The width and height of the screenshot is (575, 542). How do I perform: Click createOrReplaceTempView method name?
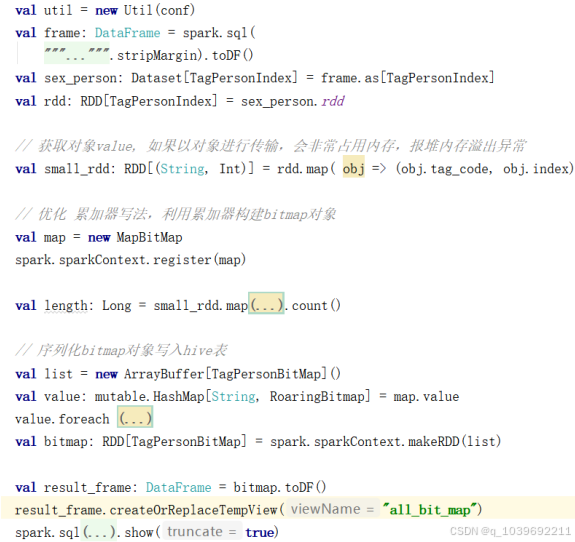click(x=193, y=510)
